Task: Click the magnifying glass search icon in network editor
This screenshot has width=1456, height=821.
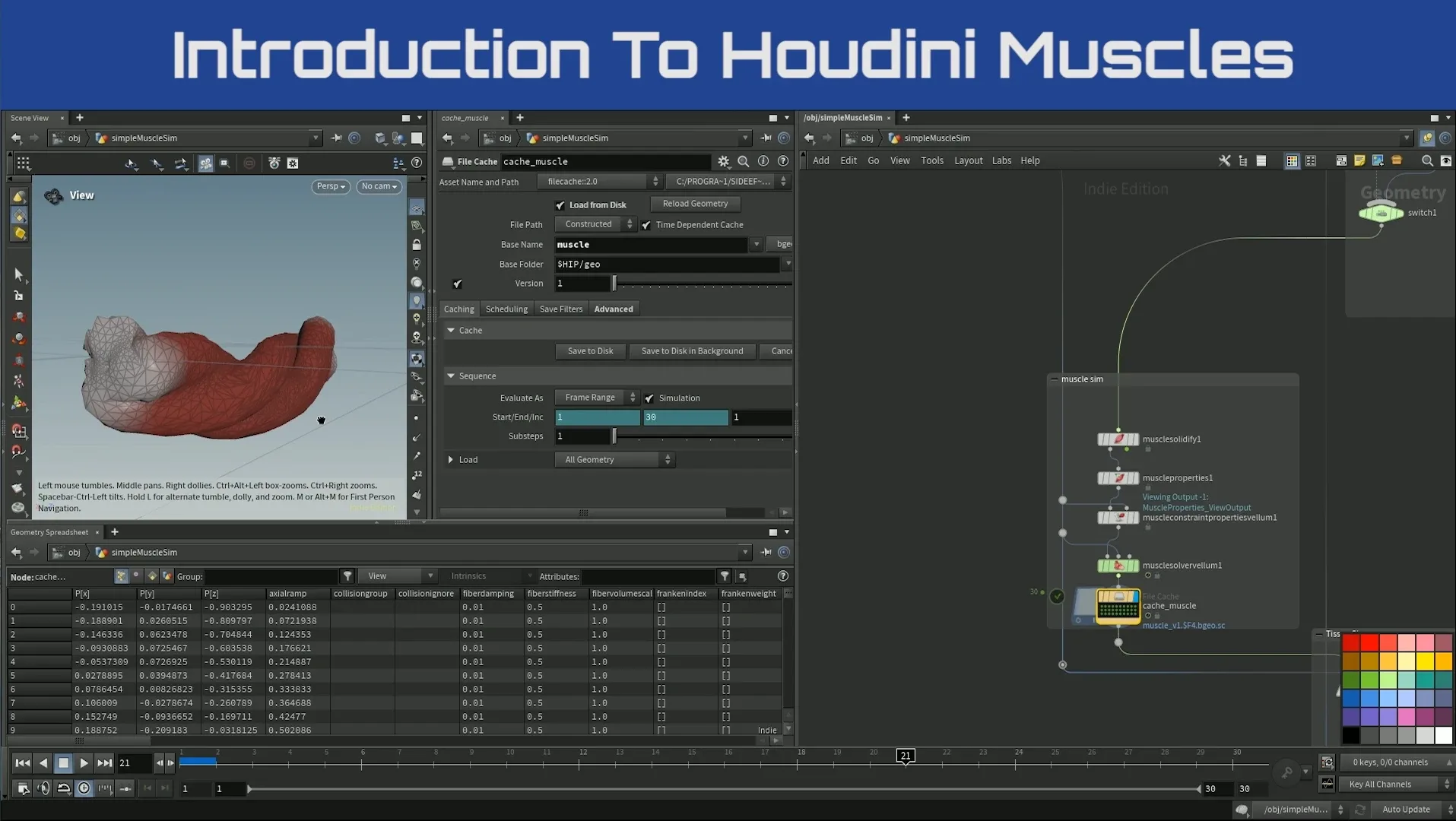Action: click(1427, 160)
